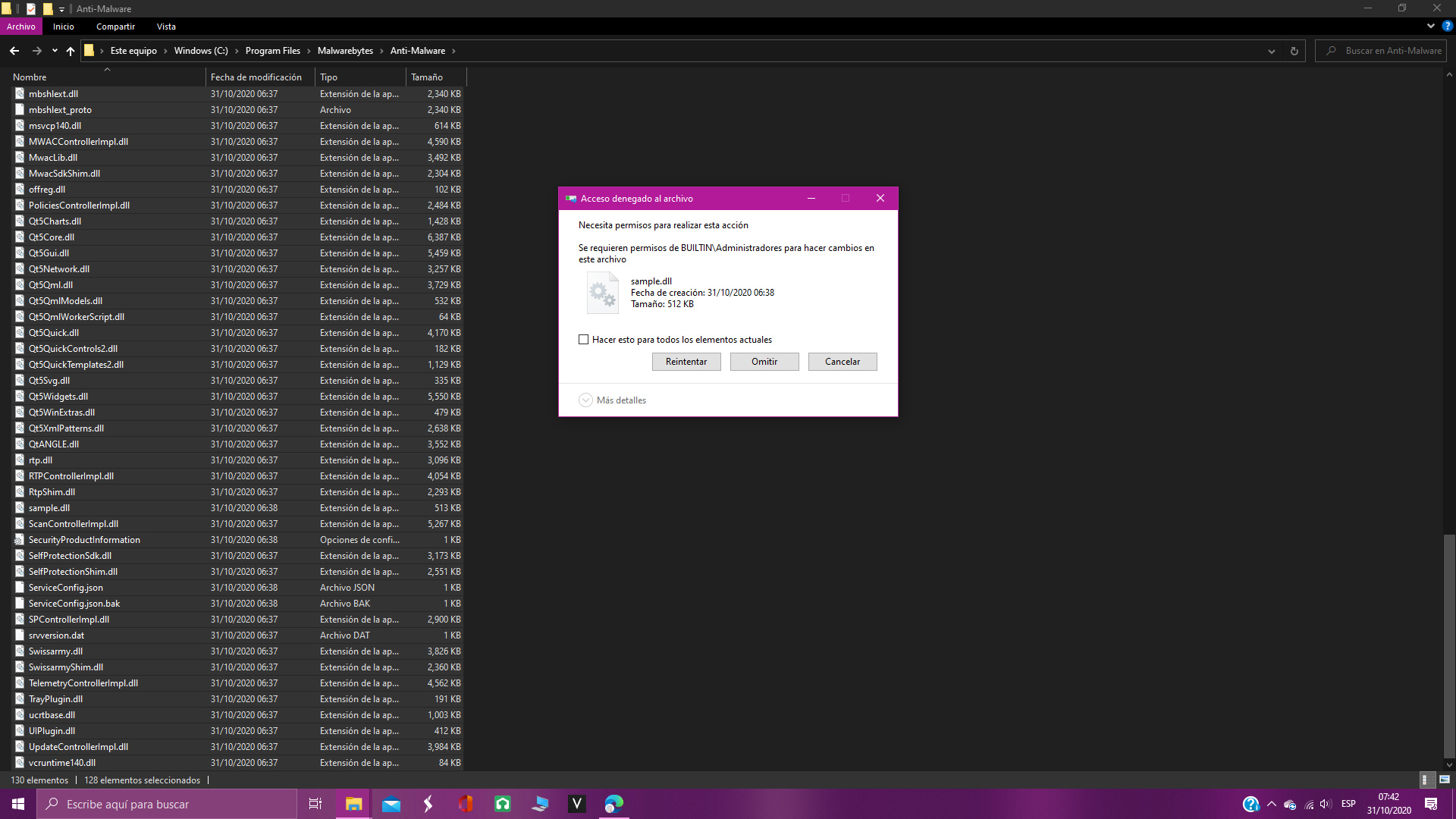The width and height of the screenshot is (1456, 819).
Task: Open the recent locations dropdown arrow
Action: 55,51
